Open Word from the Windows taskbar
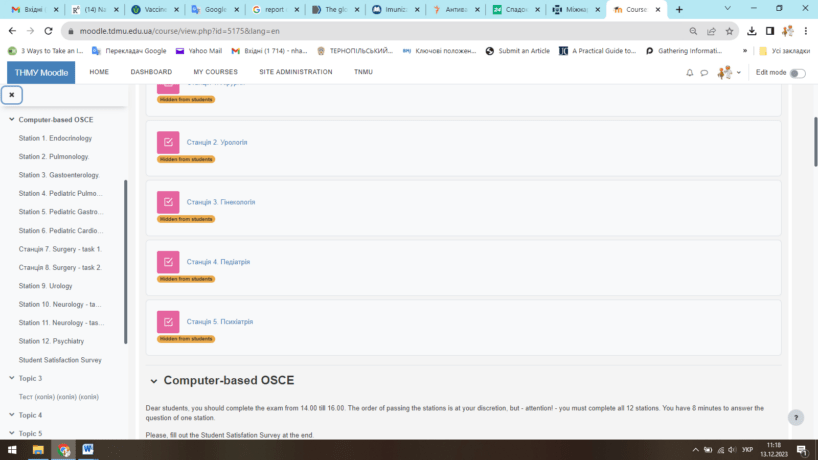 (88, 450)
